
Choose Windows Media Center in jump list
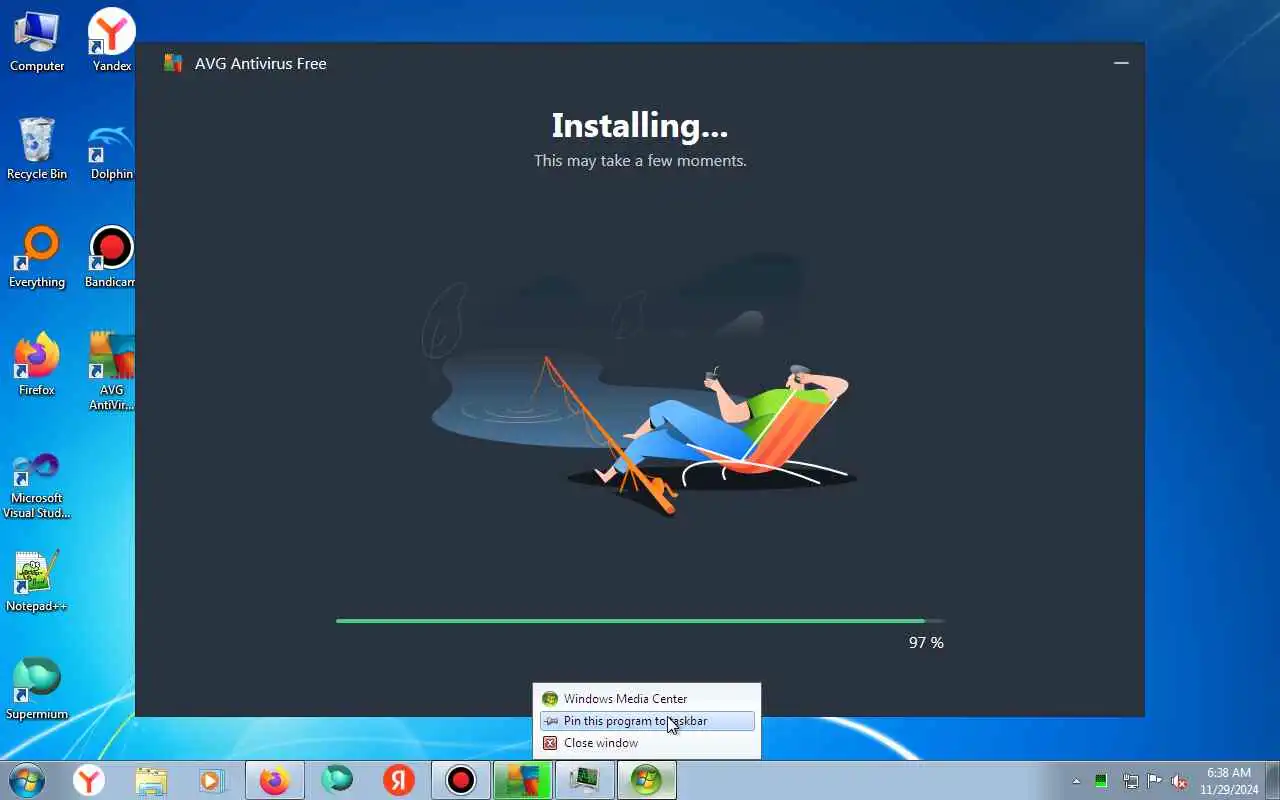[647, 699]
